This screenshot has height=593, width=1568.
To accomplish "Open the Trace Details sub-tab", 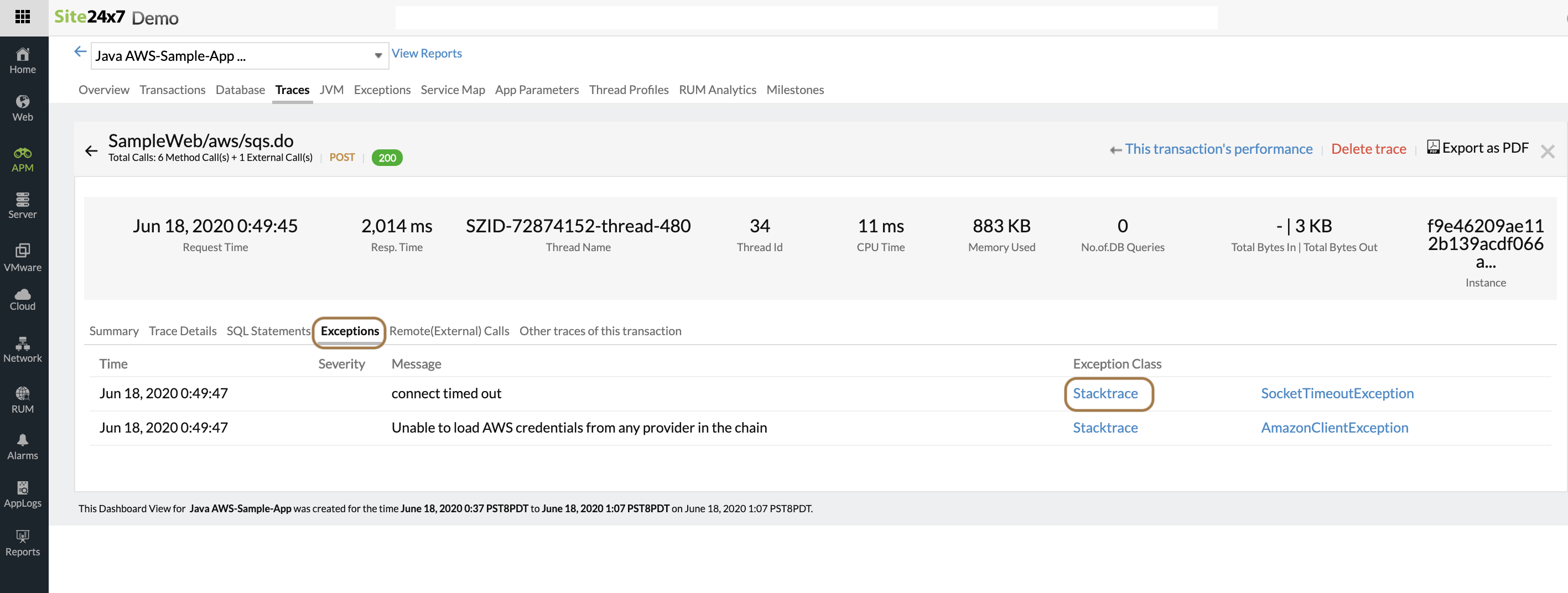I will (x=183, y=331).
